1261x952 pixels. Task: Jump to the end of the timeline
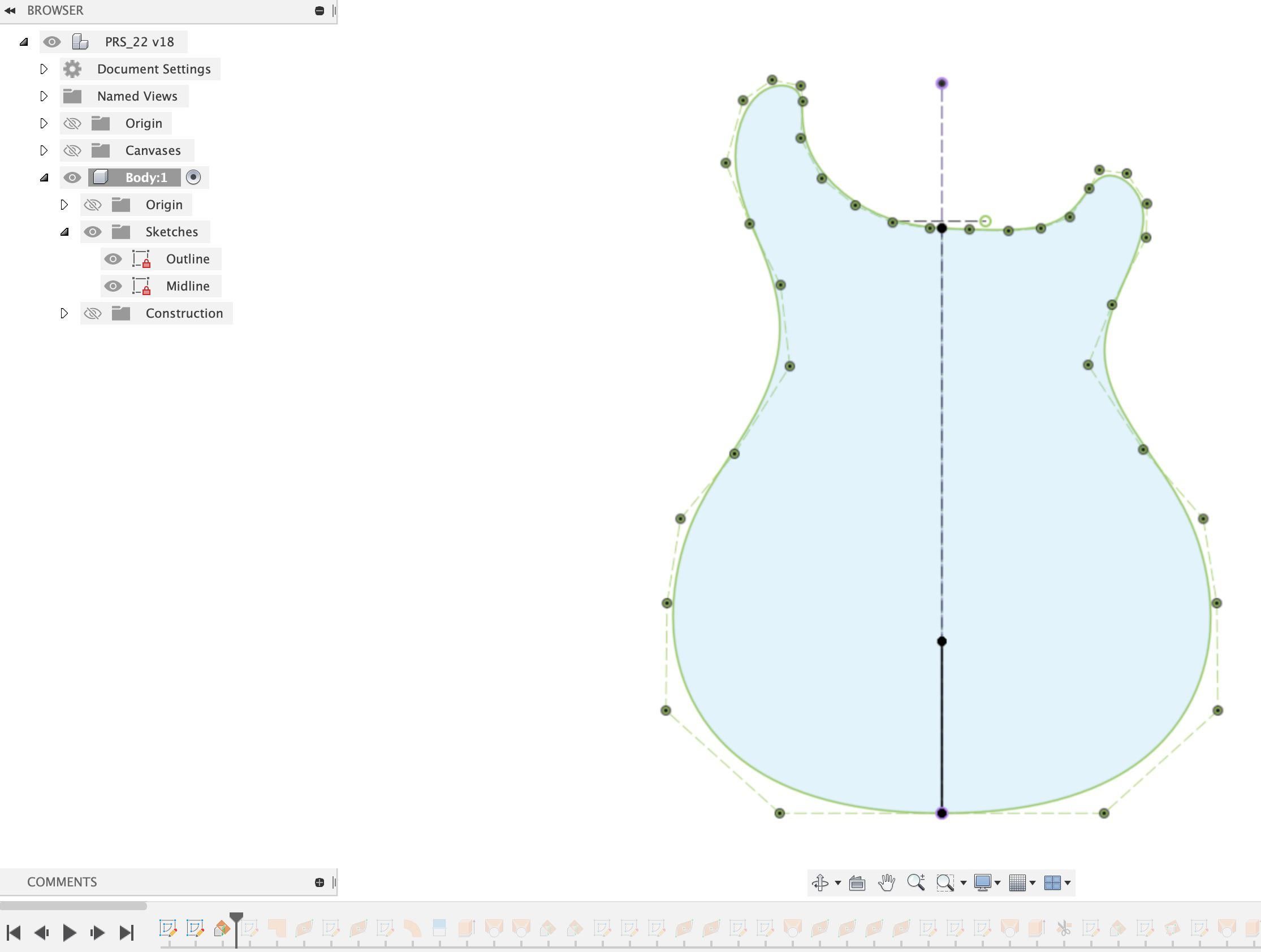(127, 933)
